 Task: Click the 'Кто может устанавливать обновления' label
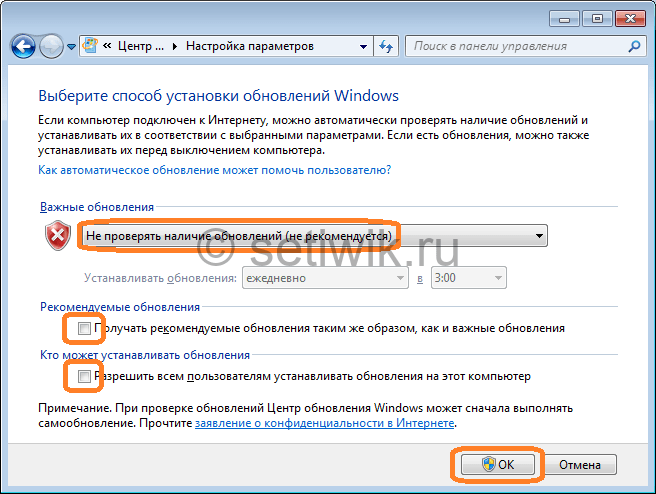click(x=145, y=355)
